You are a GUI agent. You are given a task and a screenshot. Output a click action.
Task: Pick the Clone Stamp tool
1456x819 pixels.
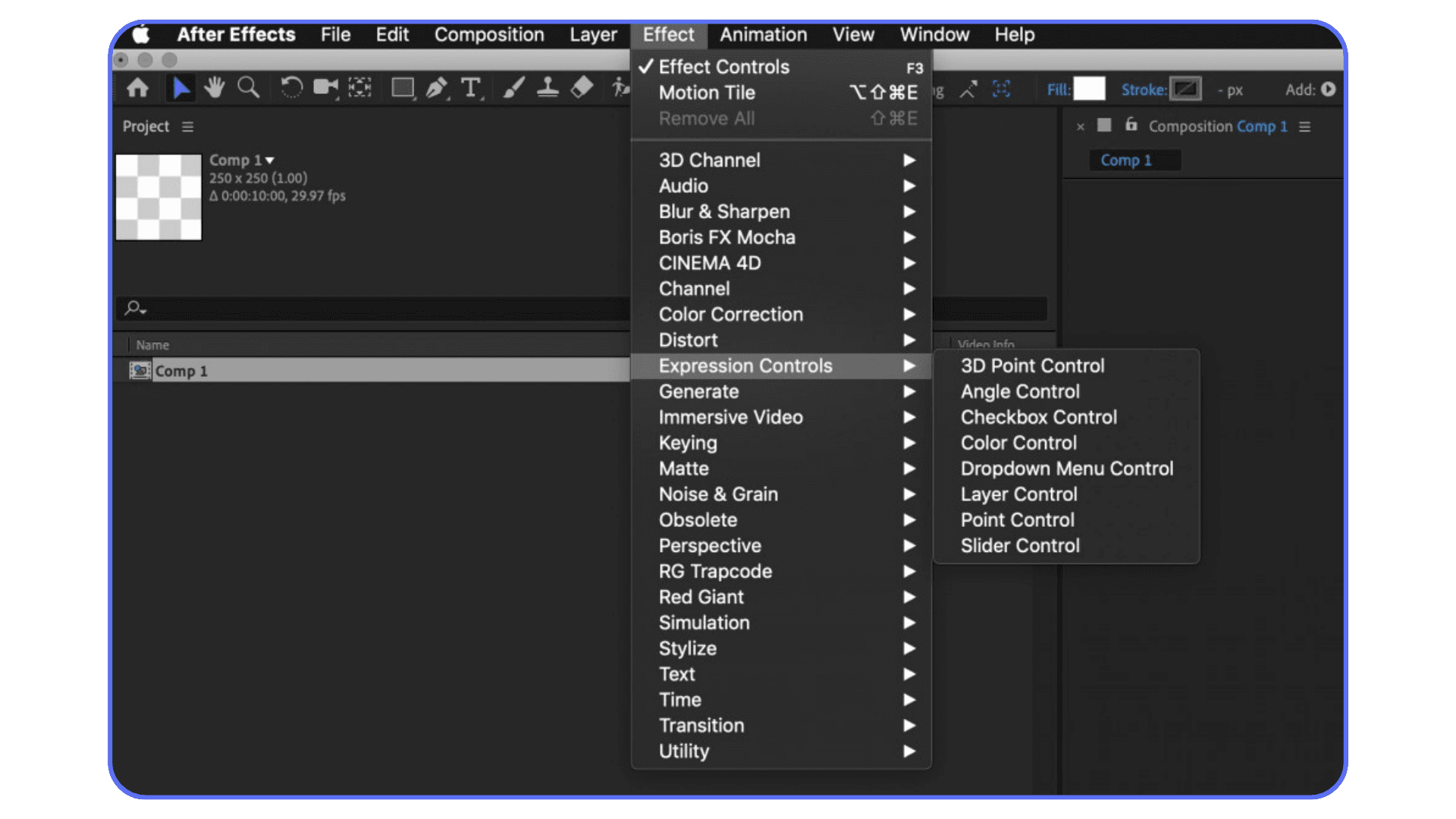click(x=548, y=87)
